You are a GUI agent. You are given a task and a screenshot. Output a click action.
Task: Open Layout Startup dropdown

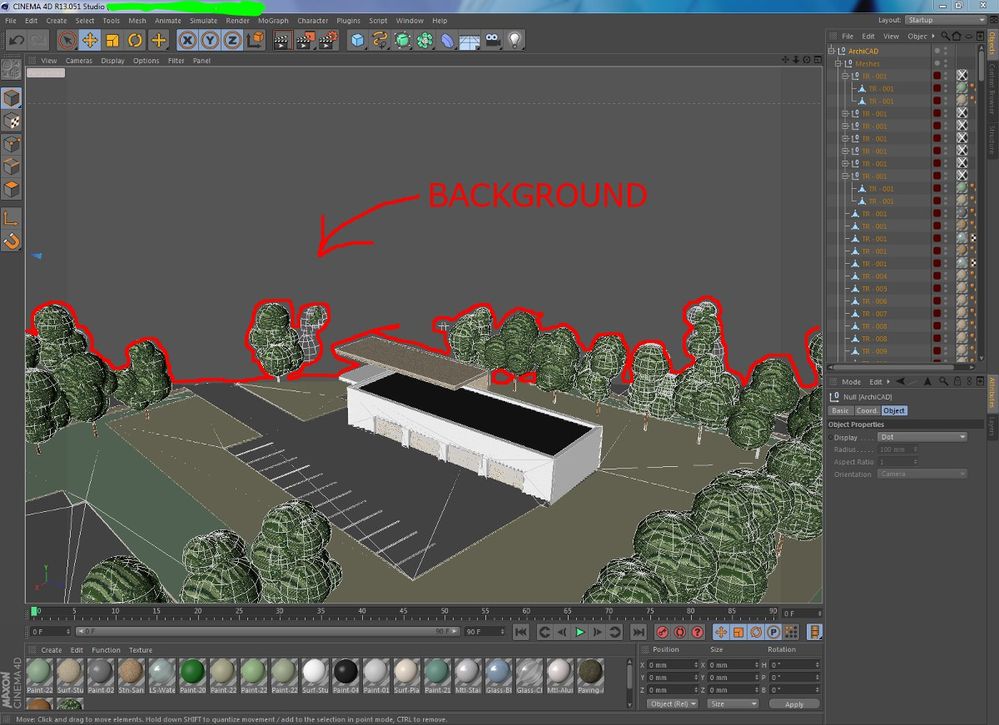(x=945, y=20)
